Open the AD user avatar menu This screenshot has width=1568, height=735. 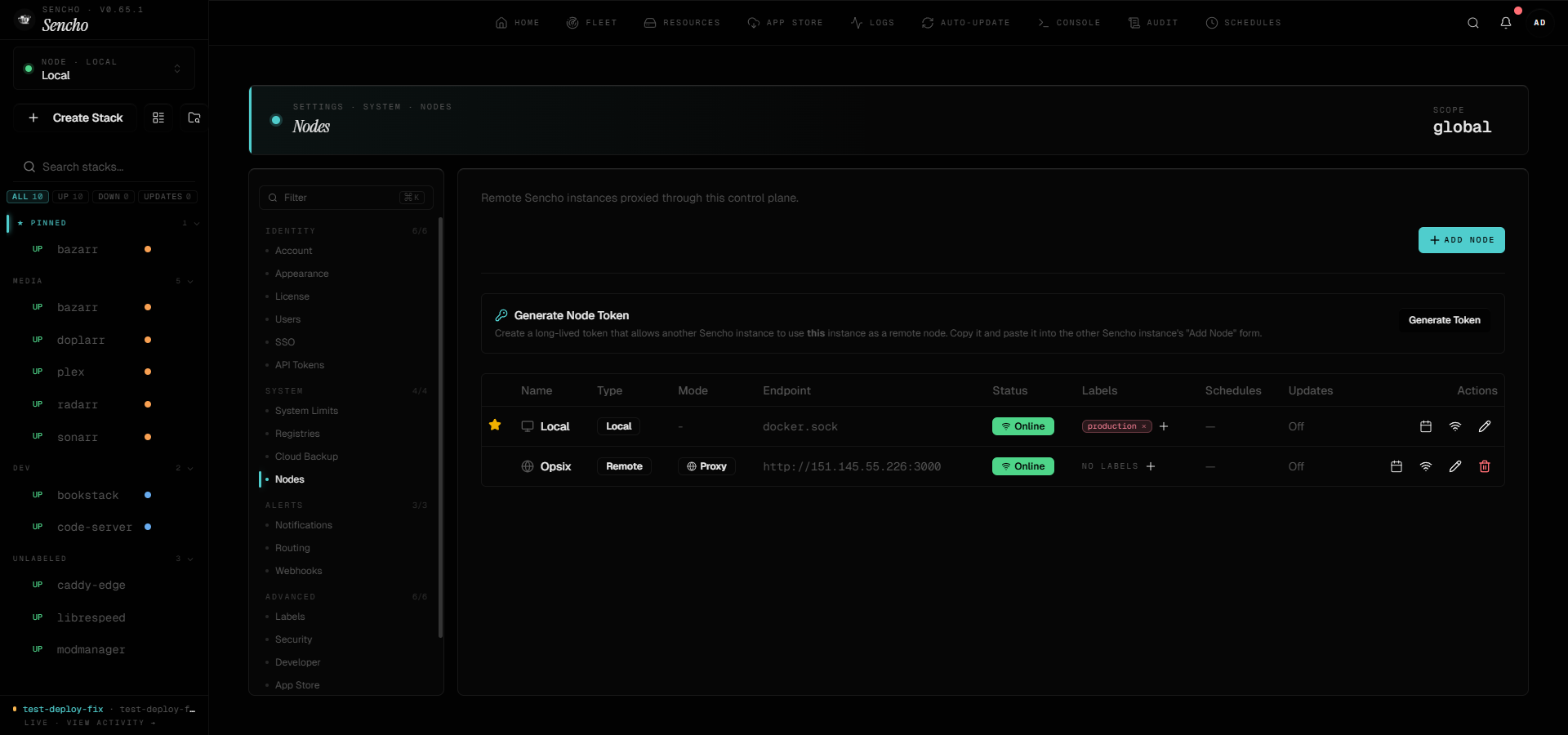1539,23
